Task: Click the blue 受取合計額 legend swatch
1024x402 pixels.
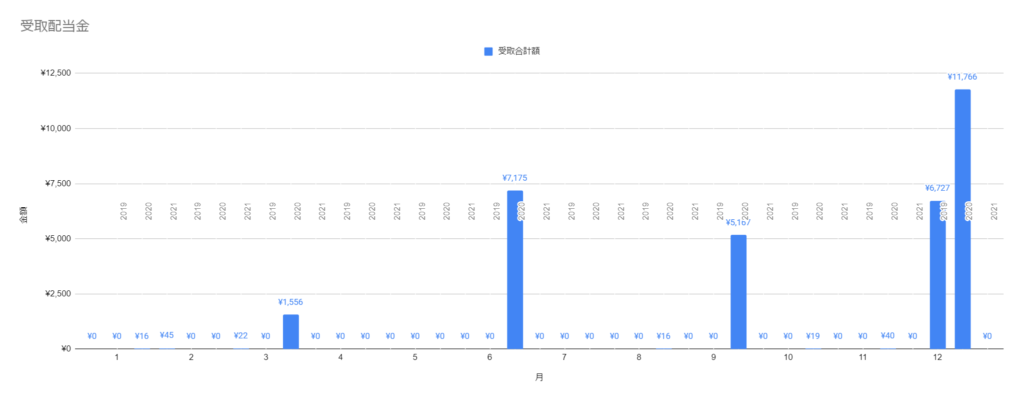Action: click(x=488, y=52)
